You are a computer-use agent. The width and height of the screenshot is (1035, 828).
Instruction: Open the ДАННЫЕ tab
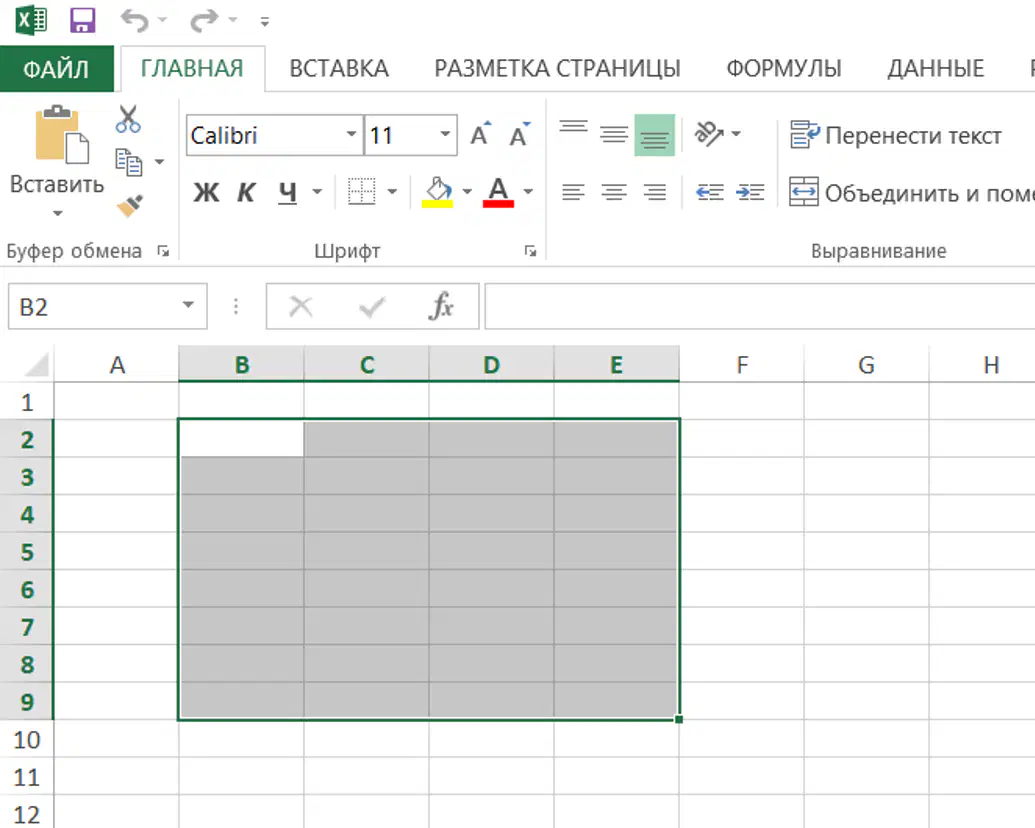[935, 69]
